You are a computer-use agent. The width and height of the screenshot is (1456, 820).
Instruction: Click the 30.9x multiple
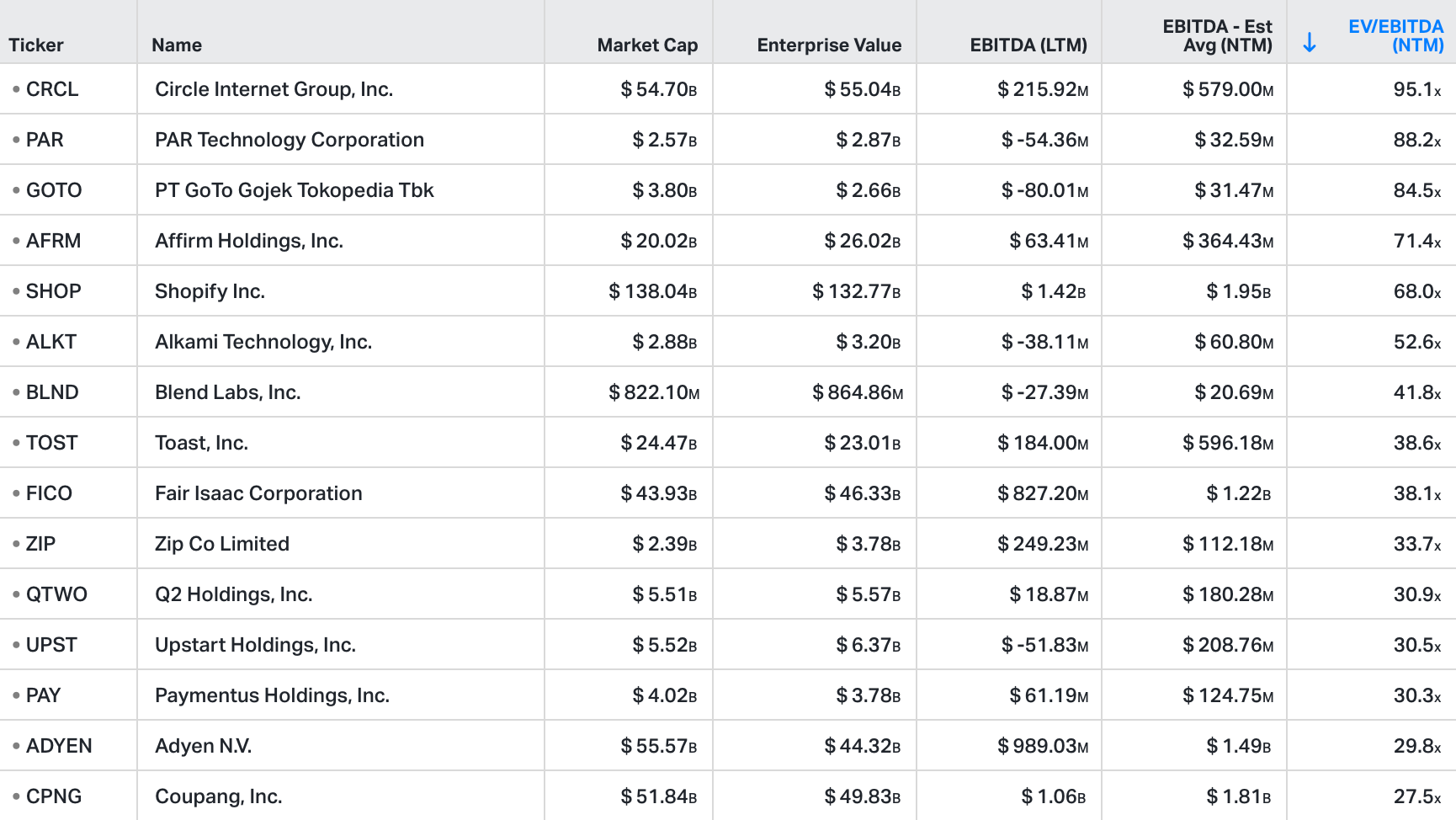point(1417,594)
